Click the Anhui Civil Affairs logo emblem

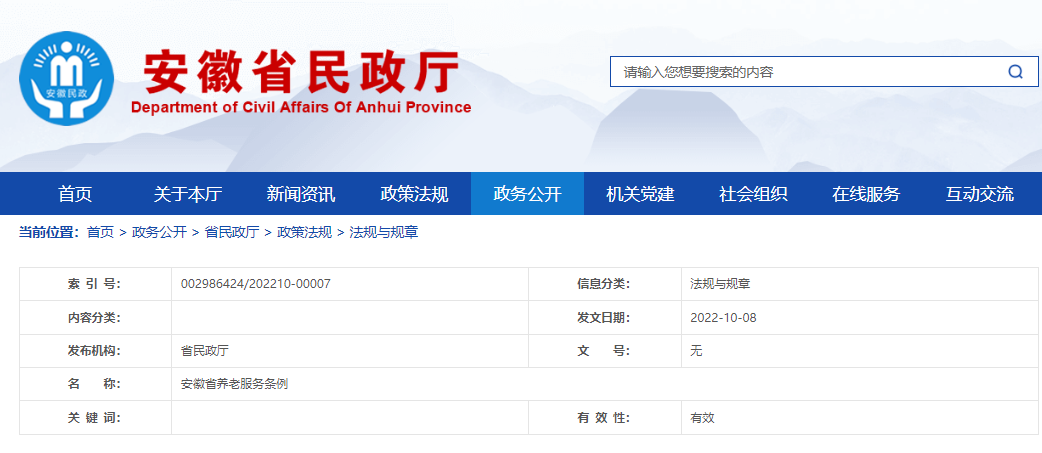tap(68, 79)
